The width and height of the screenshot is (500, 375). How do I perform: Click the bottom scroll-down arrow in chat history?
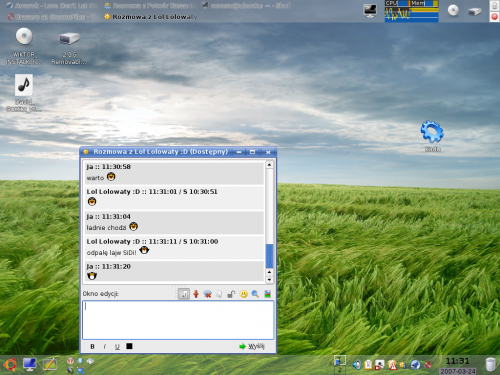click(x=269, y=280)
